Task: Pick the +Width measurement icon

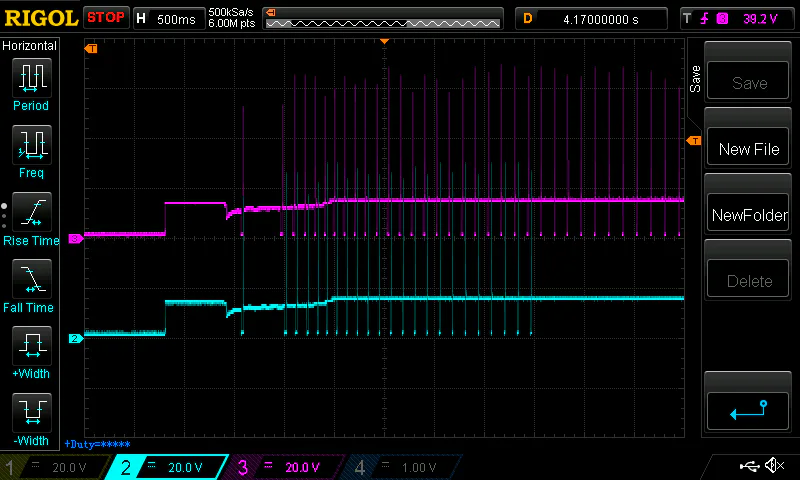Action: click(30, 347)
